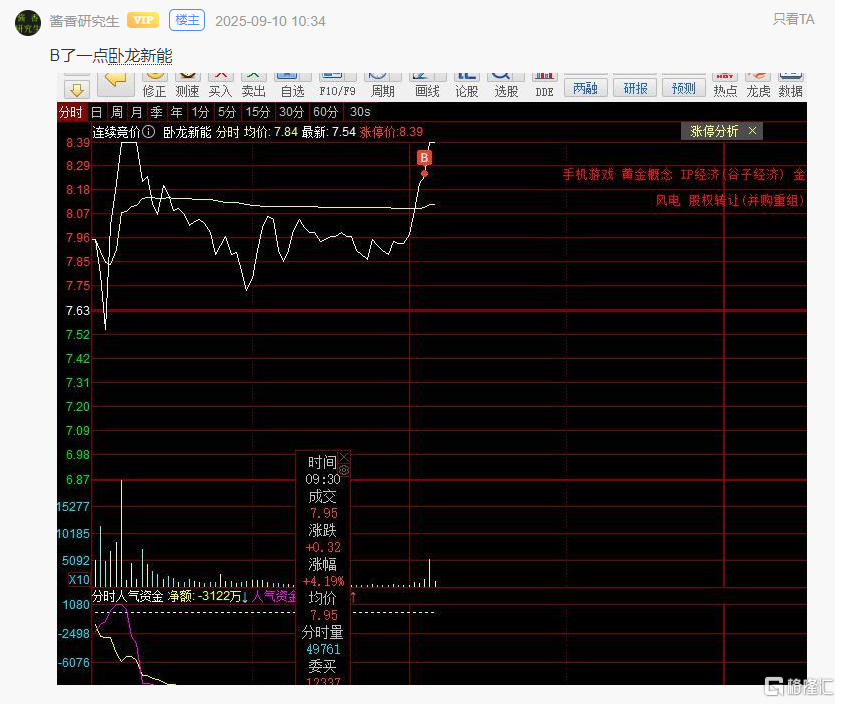This screenshot has width=841, height=704.
Task: Click the 卖出 sell icon
Action: click(x=254, y=82)
